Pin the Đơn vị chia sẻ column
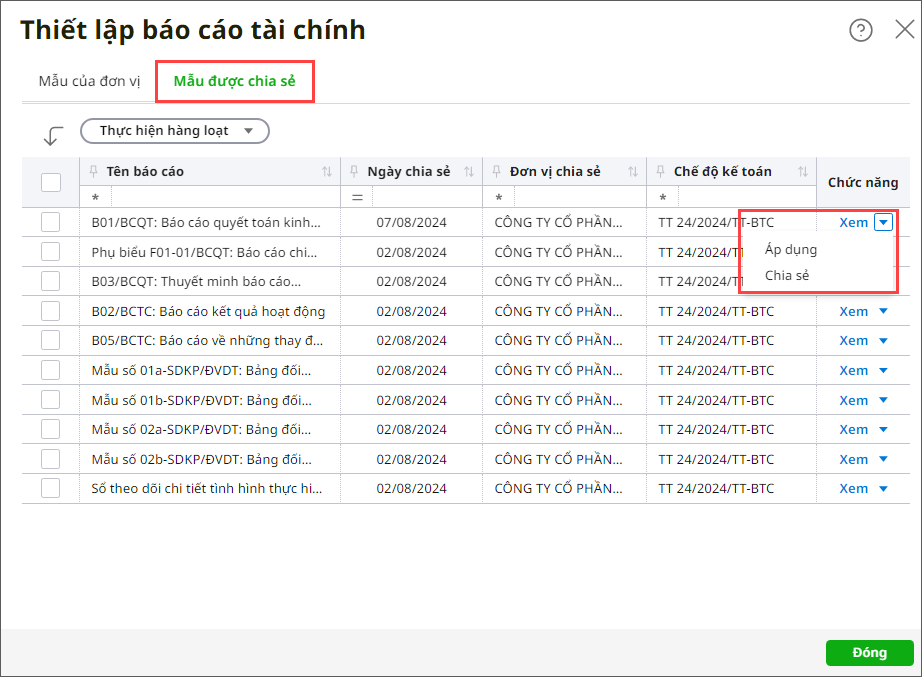Image resolution: width=922 pixels, height=677 pixels. pyautogui.click(x=496, y=171)
